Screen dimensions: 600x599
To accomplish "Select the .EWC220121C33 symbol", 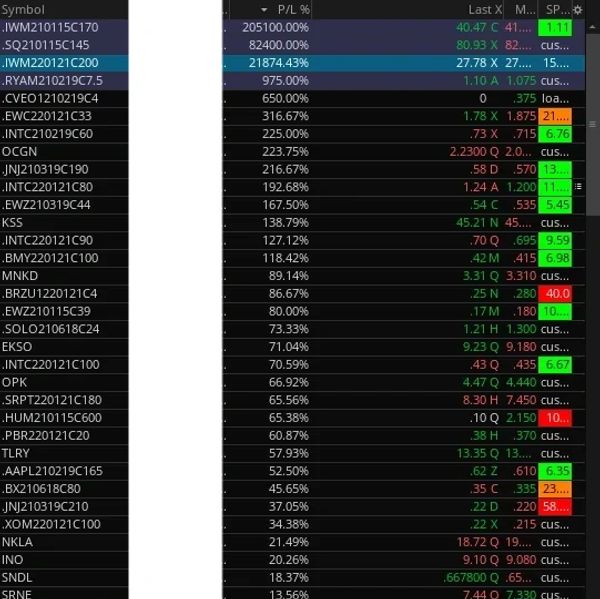I will coord(46,116).
